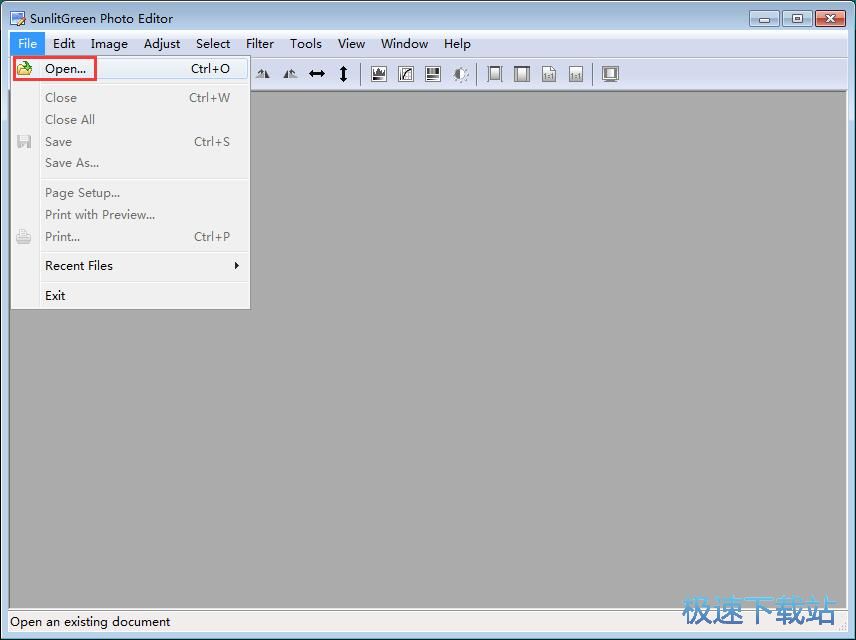The height and width of the screenshot is (640, 856).
Task: Click the first mirror triangles icon in toolbar
Action: click(263, 74)
